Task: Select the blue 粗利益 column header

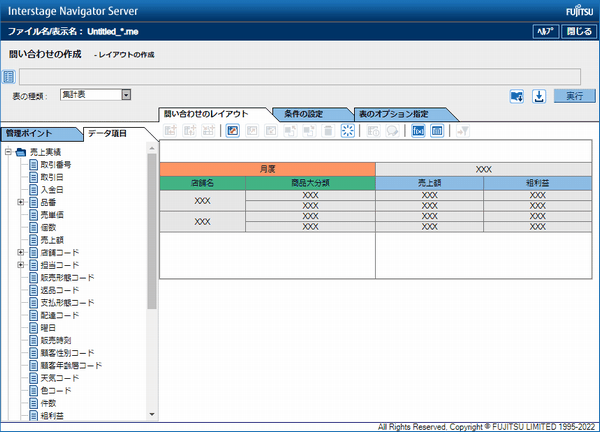Action: 538,183
